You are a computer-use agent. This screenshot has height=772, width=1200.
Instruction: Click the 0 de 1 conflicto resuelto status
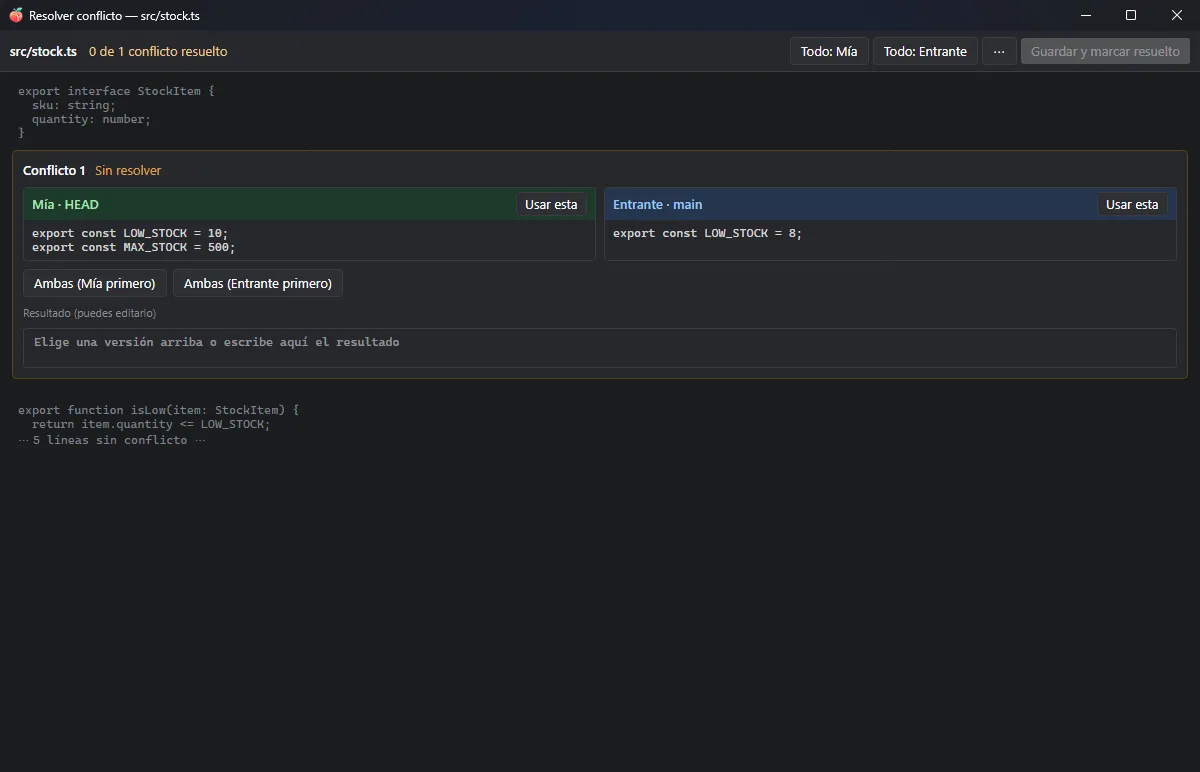(158, 51)
